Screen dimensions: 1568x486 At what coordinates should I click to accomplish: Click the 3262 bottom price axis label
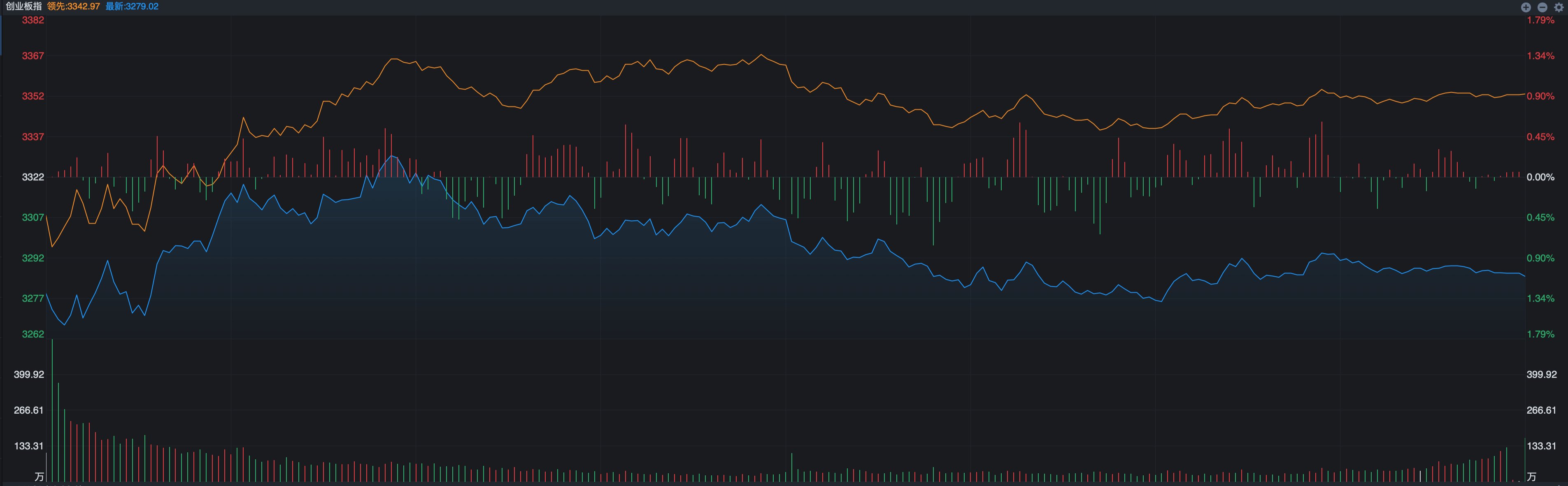tap(33, 334)
